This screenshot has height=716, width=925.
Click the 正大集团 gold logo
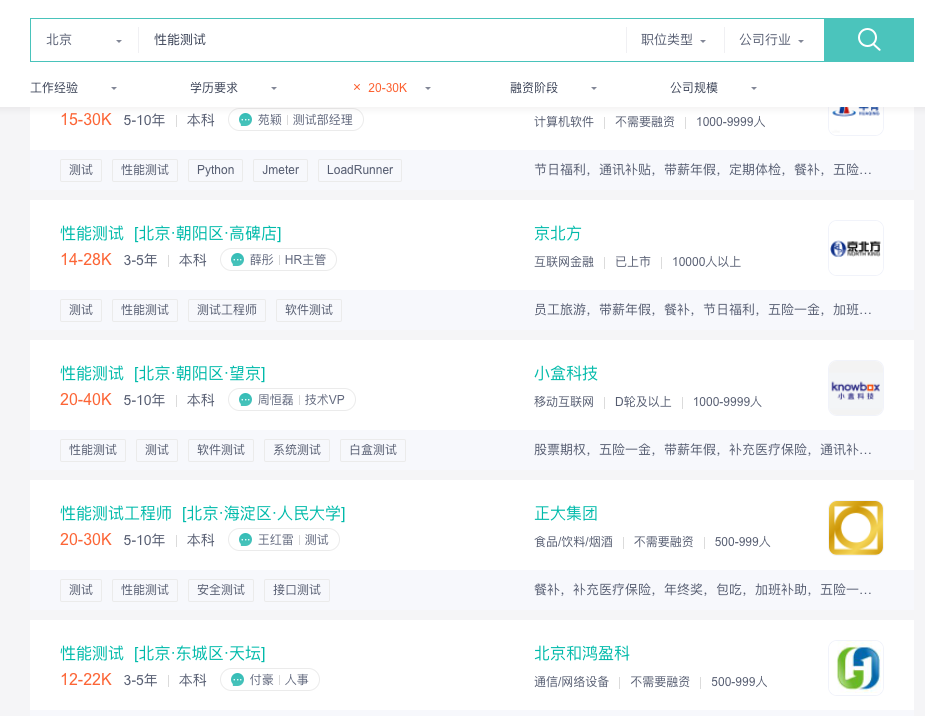click(855, 528)
